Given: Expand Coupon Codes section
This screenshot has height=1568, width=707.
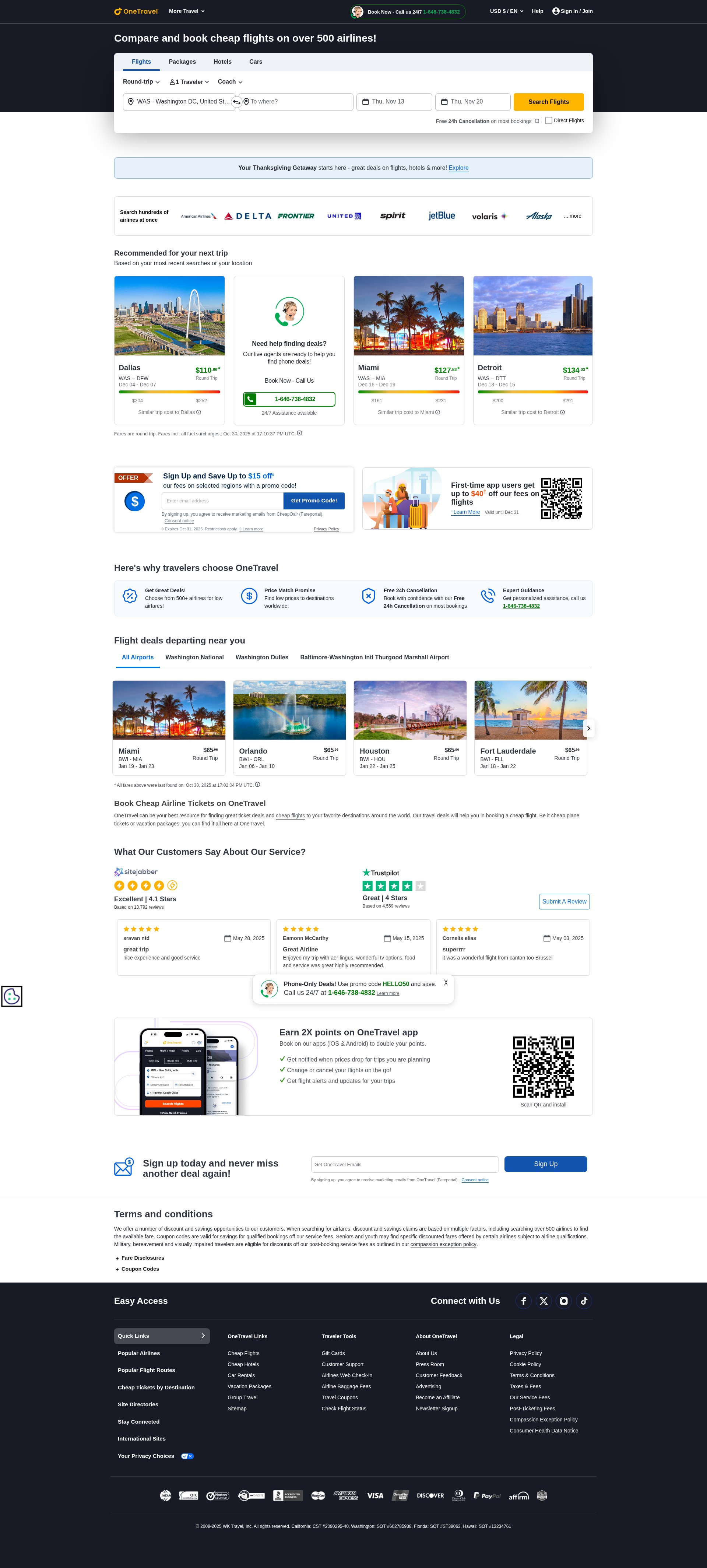Looking at the screenshot, I should 137,1269.
